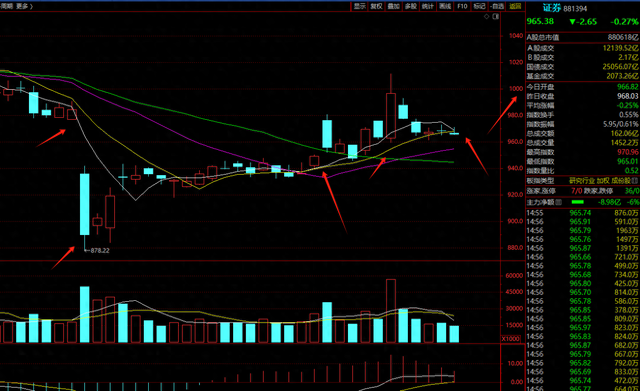Click the small icon after 成份股
The image size is (640, 391).
(x=634, y=180)
